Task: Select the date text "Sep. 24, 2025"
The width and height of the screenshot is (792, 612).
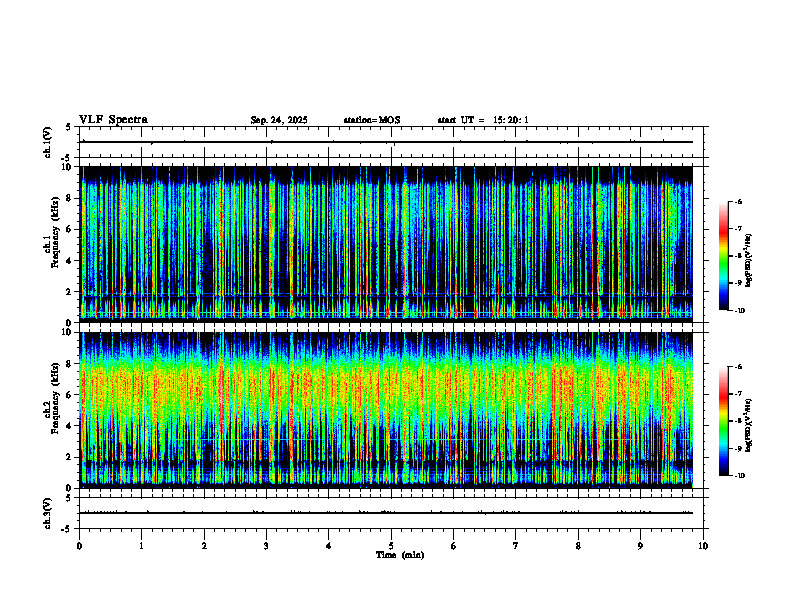Action: pos(279,120)
